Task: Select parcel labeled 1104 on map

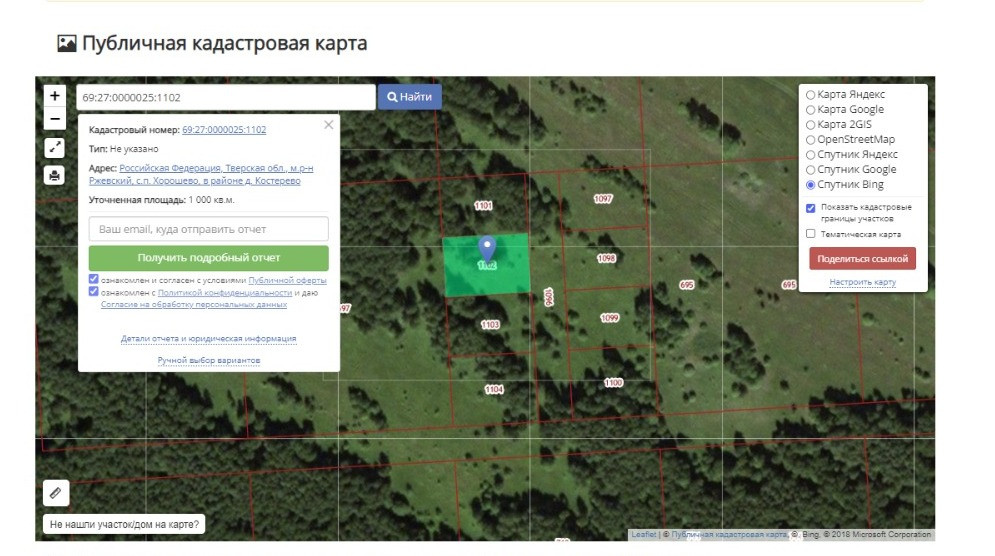Action: pos(494,390)
